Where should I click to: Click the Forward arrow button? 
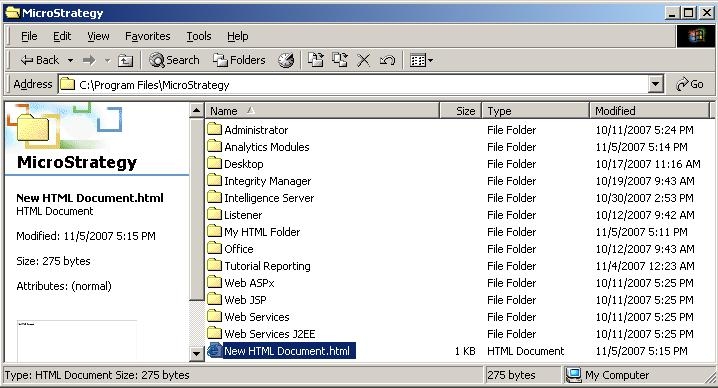click(x=89, y=60)
